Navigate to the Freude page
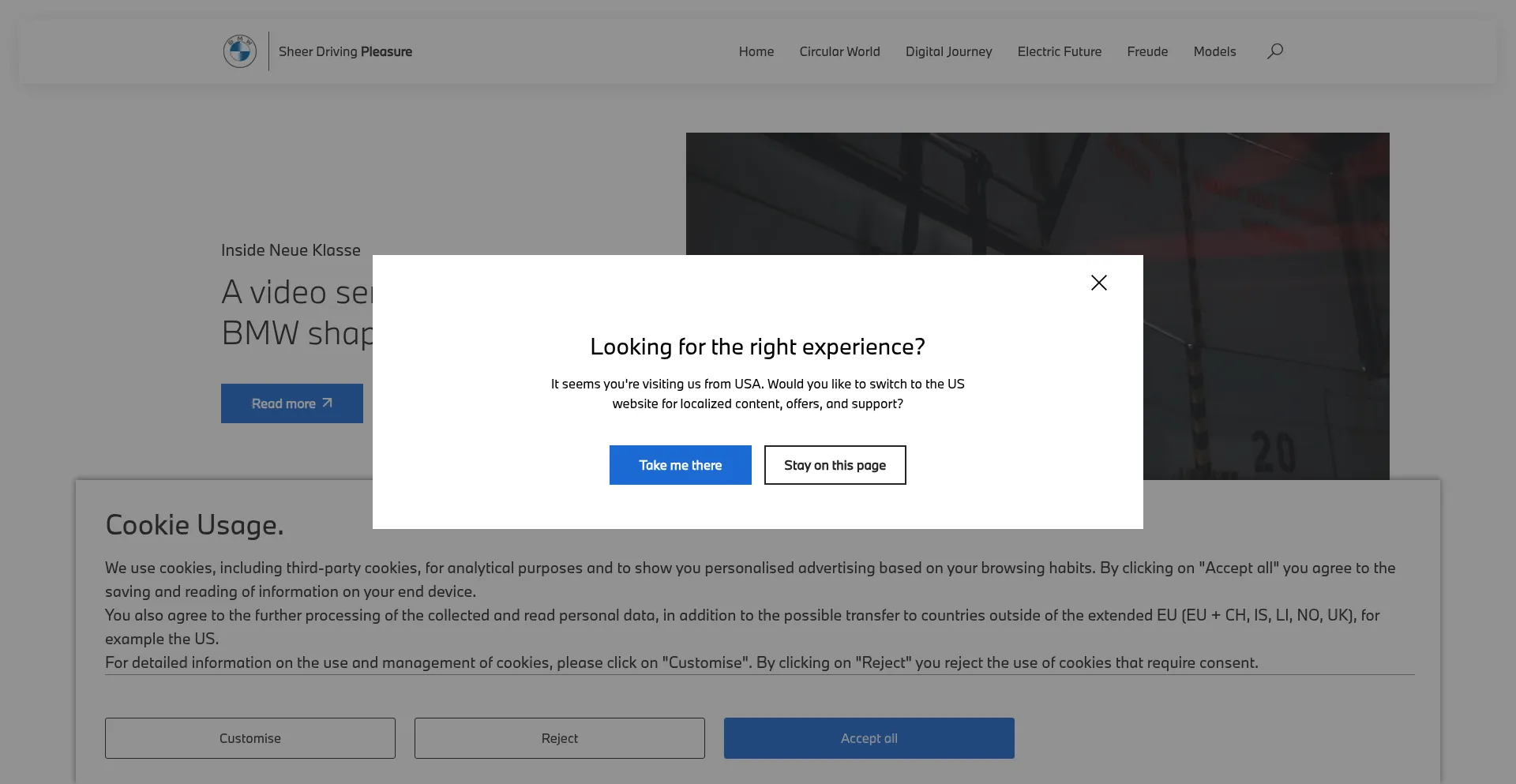 point(1146,51)
